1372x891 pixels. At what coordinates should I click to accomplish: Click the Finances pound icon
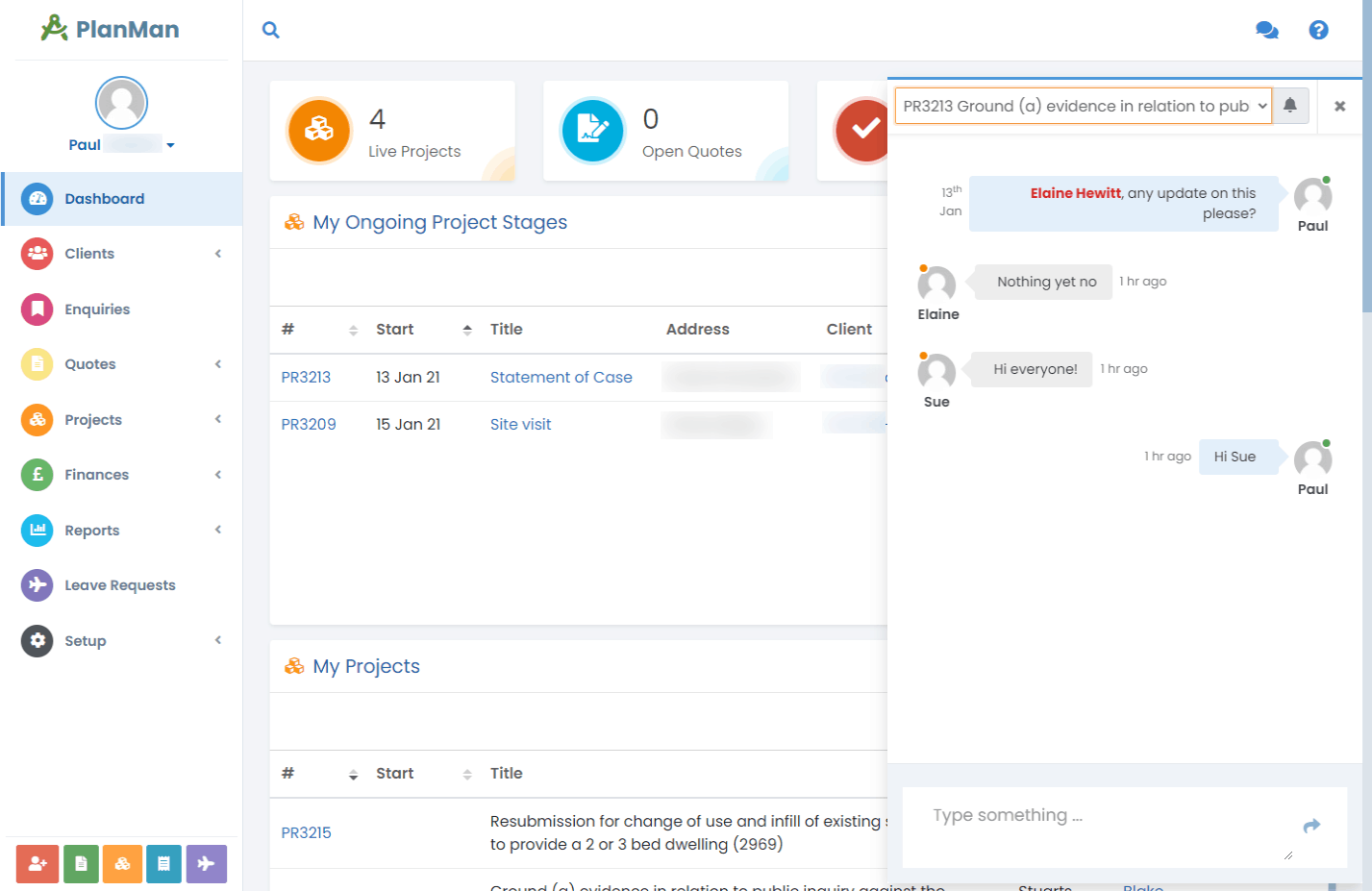(x=37, y=475)
